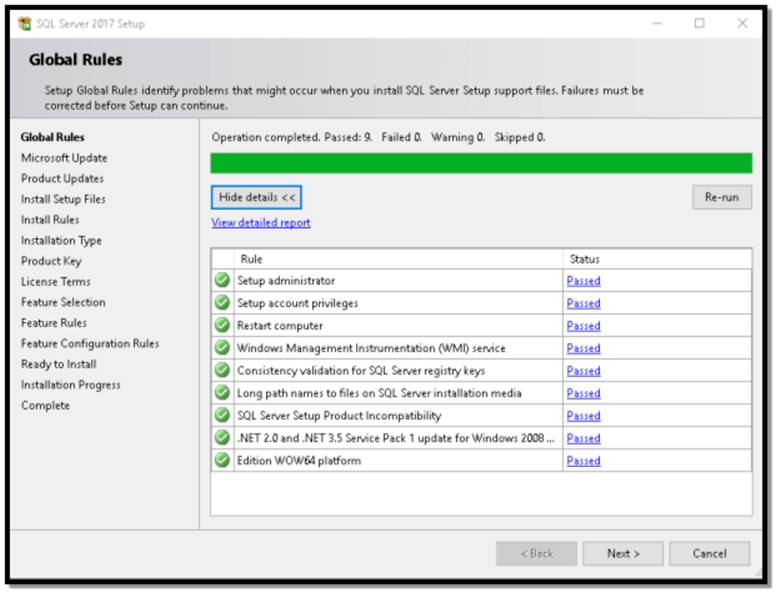Click rule text 'Setup account privileges'
The image size is (780, 597).
pos(297,303)
